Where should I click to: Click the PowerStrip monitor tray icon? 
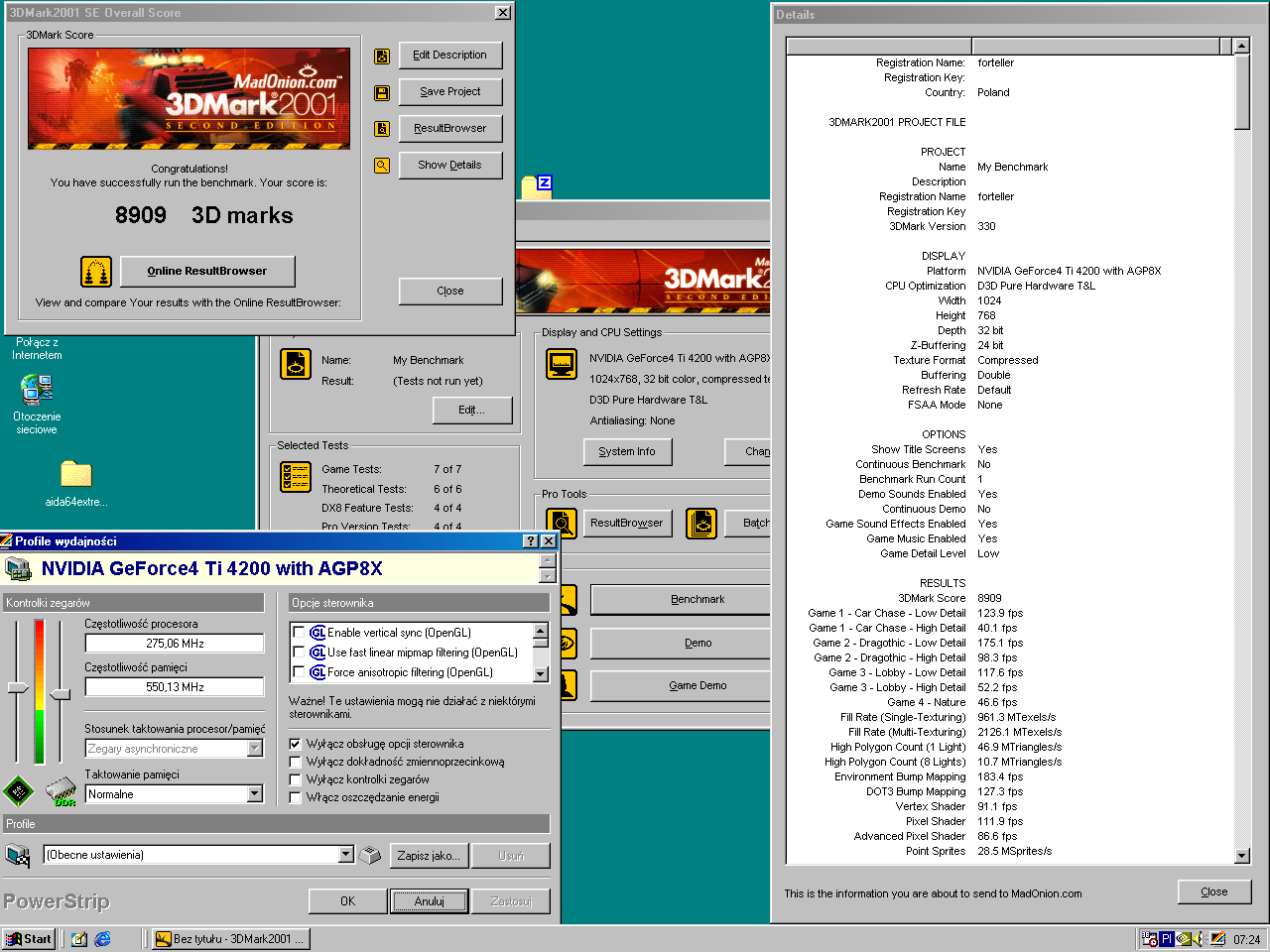[1216, 939]
